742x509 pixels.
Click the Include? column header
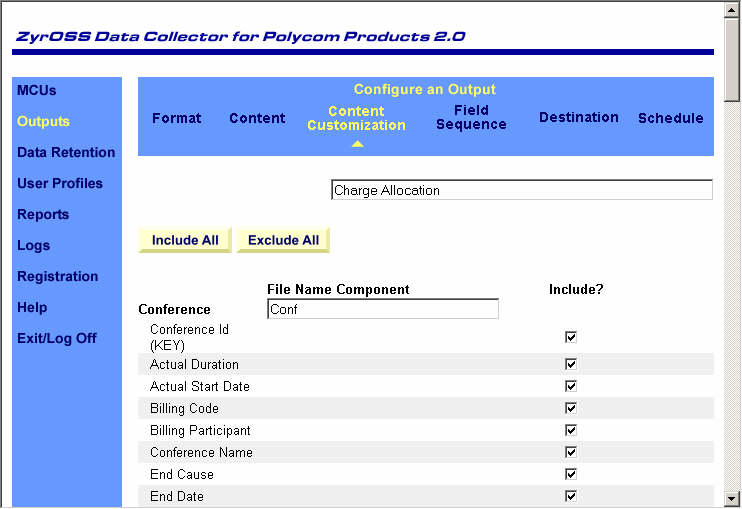point(576,289)
